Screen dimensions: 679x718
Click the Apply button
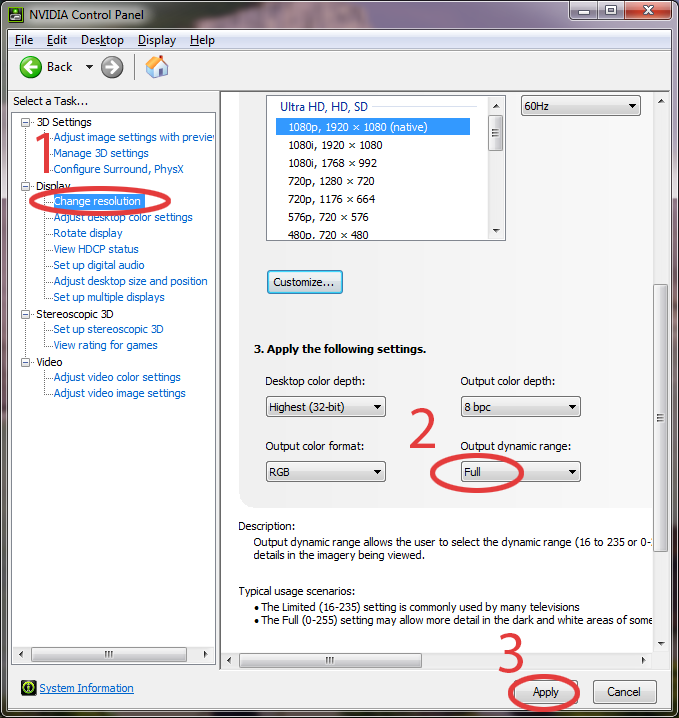545,691
